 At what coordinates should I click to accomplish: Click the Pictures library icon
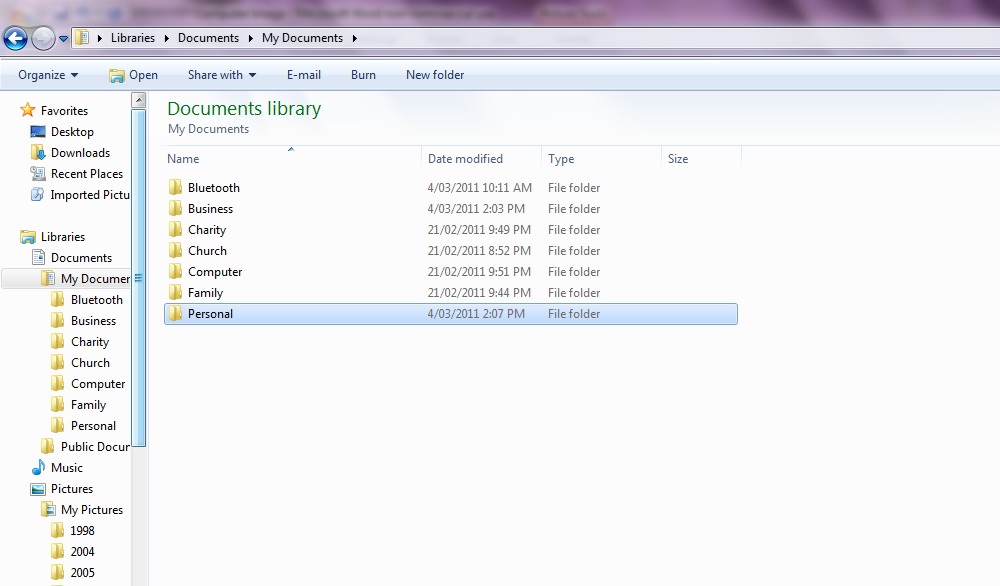tap(38, 489)
